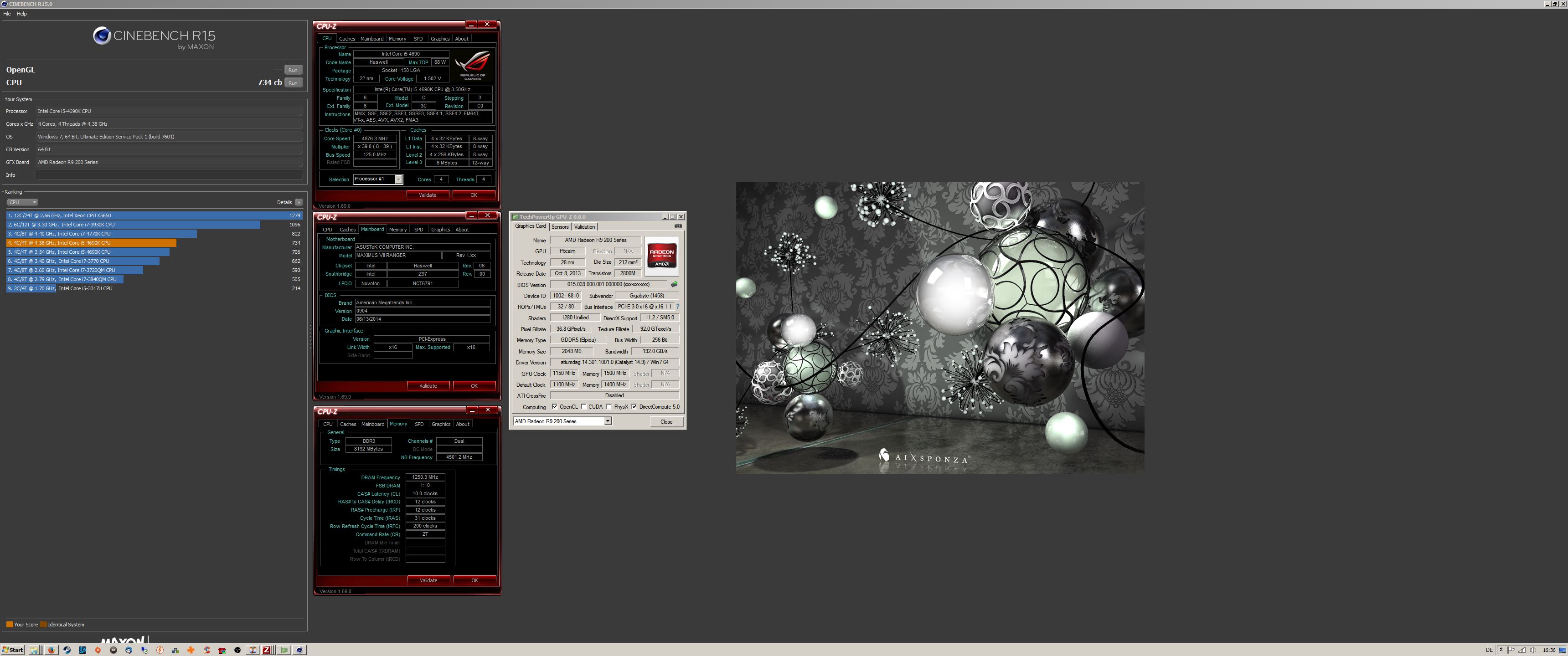The width and height of the screenshot is (1568, 656).
Task: Select the i5-3317U ranking bar
Action: tap(154, 288)
